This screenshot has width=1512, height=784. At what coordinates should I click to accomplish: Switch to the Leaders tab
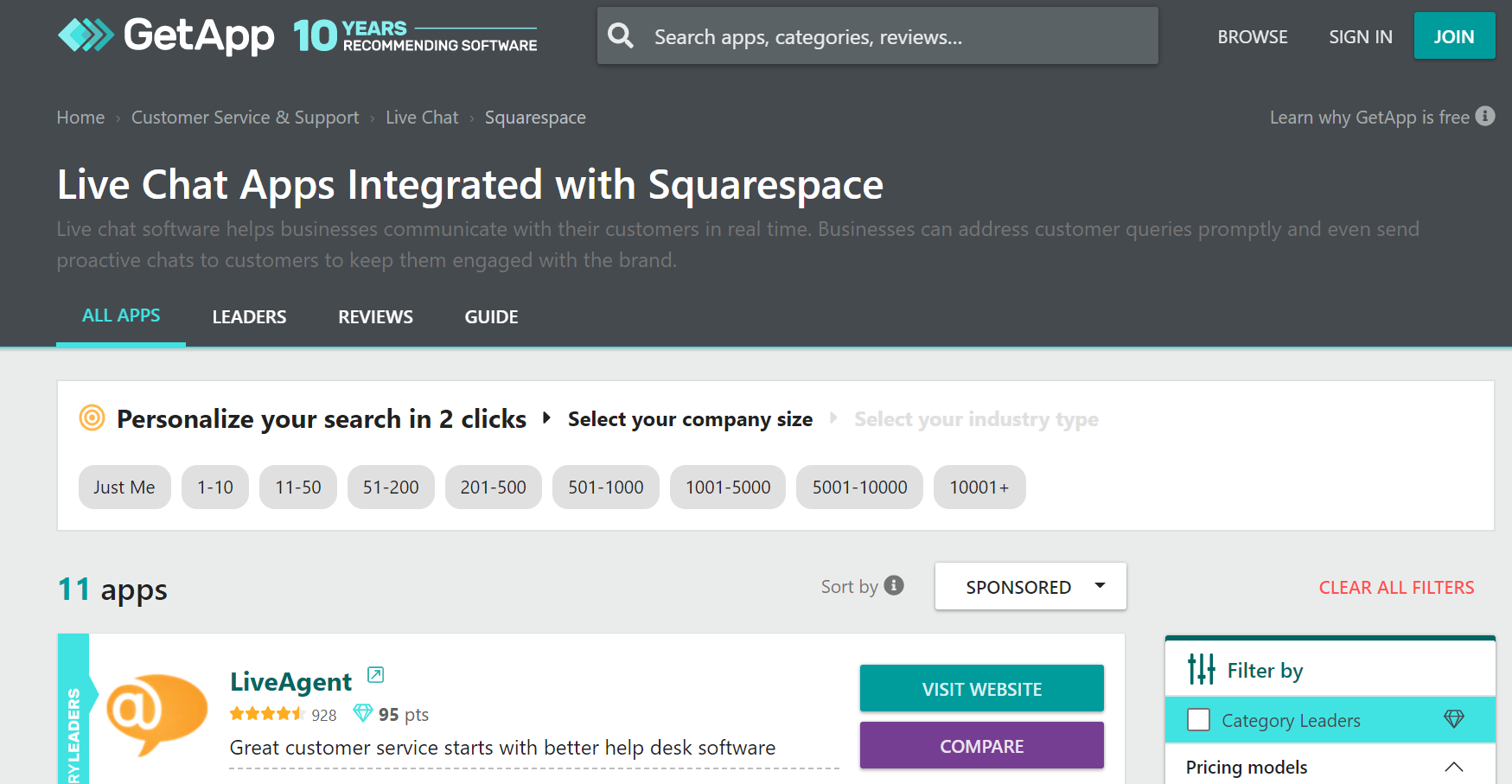click(249, 317)
